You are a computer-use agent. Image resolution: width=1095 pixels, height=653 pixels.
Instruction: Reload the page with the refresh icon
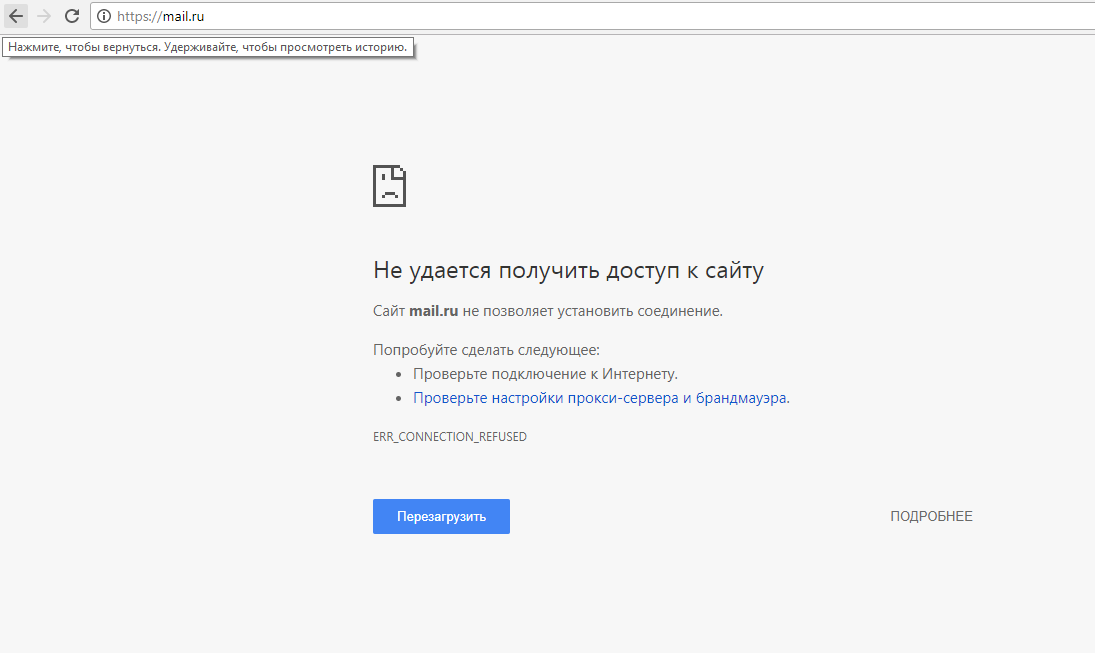coord(72,16)
